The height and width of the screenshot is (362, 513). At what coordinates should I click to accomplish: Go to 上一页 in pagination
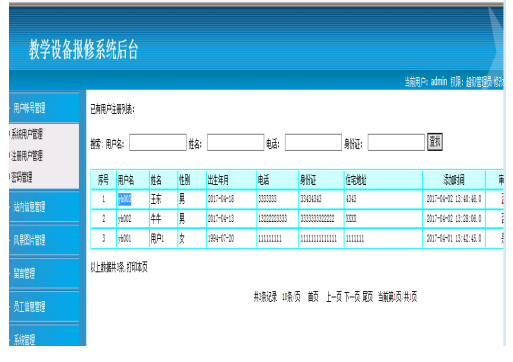[334, 296]
